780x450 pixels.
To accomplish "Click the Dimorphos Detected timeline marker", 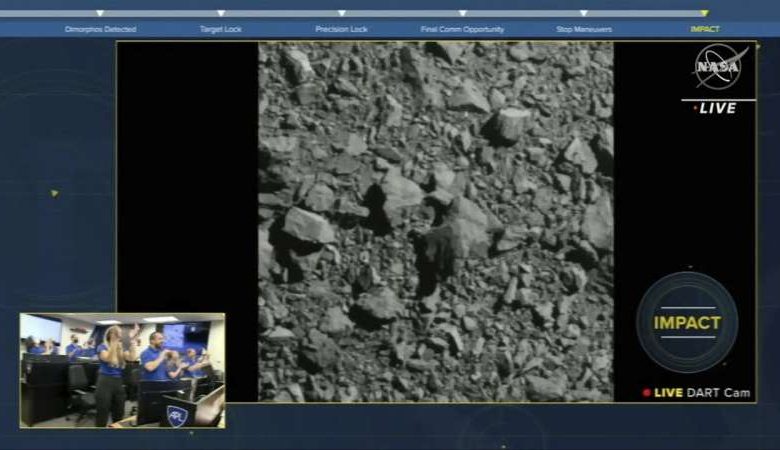I will click(100, 13).
